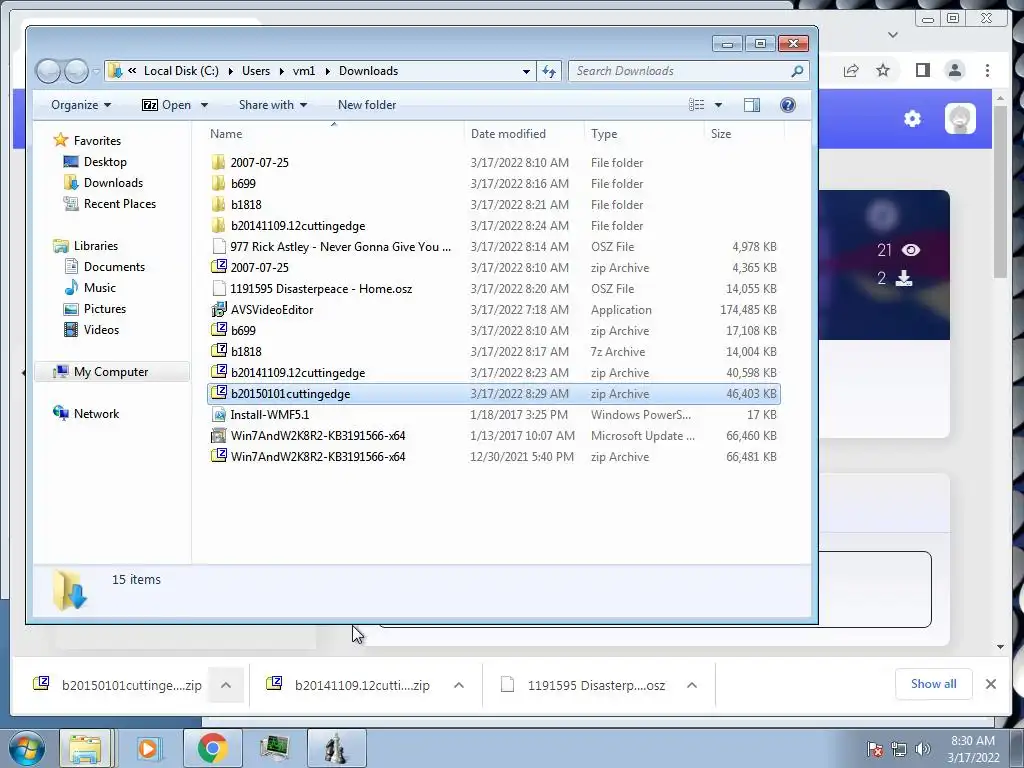The image size is (1024, 768).
Task: Click the download icon beside 2
Action: click(904, 279)
